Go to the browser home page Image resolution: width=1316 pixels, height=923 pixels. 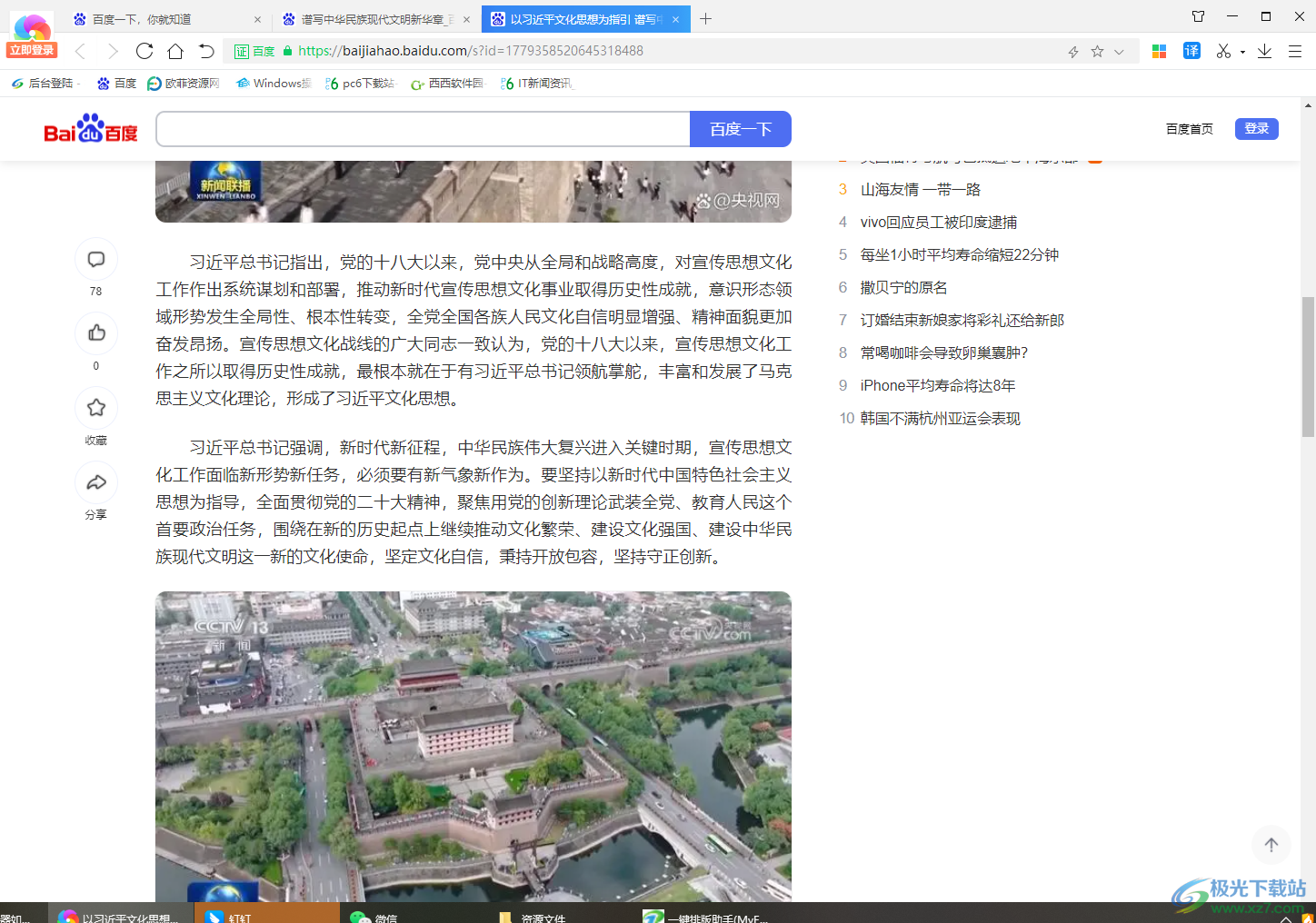[175, 51]
